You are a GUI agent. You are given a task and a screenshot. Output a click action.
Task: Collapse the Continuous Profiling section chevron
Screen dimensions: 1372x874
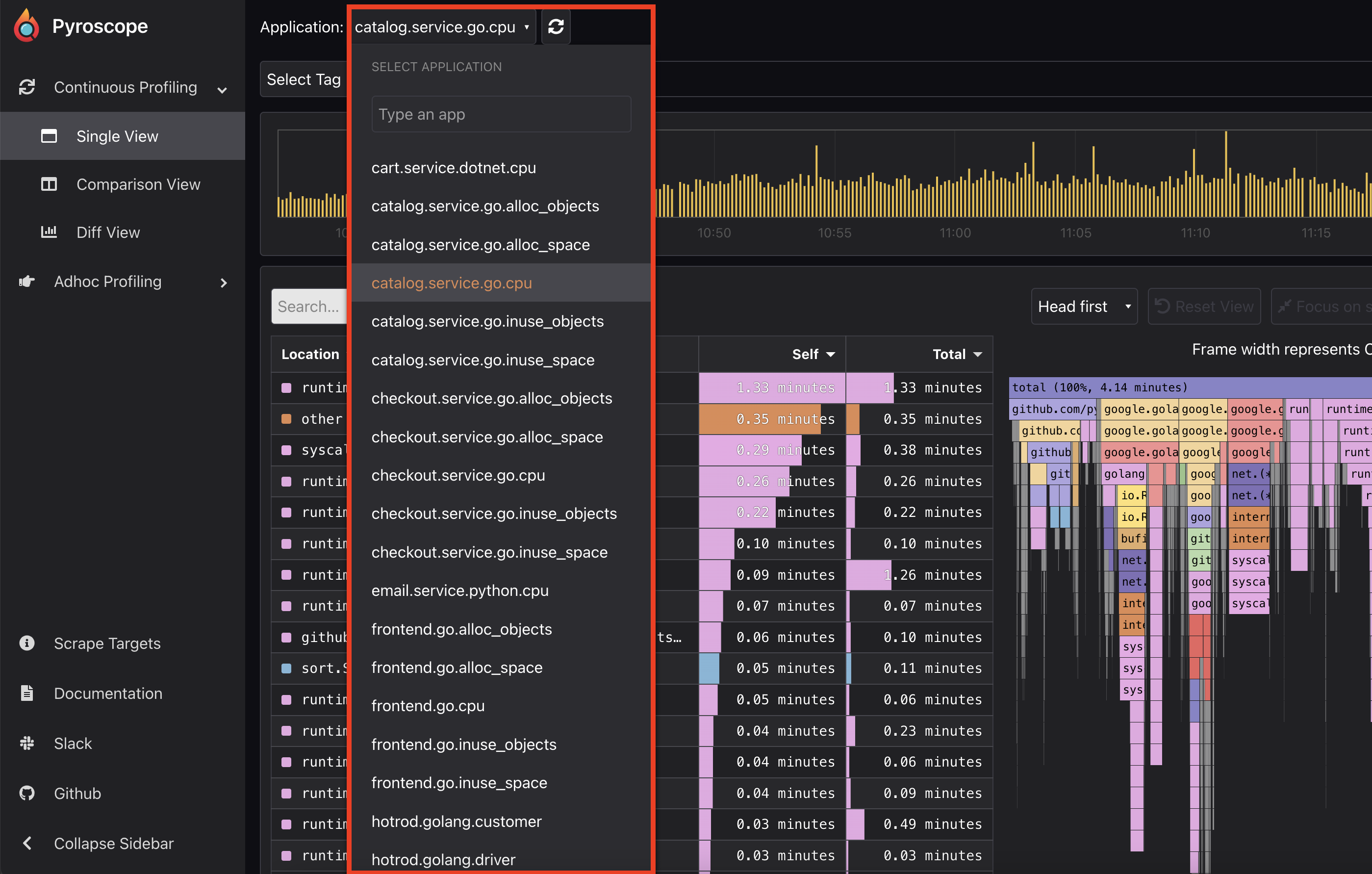(222, 89)
